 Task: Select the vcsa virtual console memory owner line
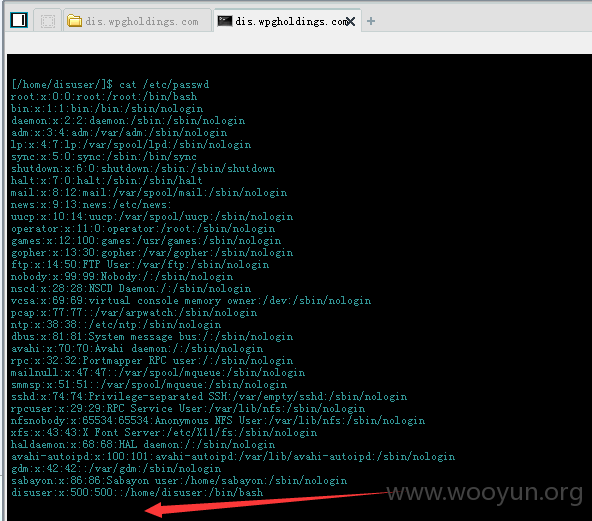pyautogui.click(x=191, y=301)
